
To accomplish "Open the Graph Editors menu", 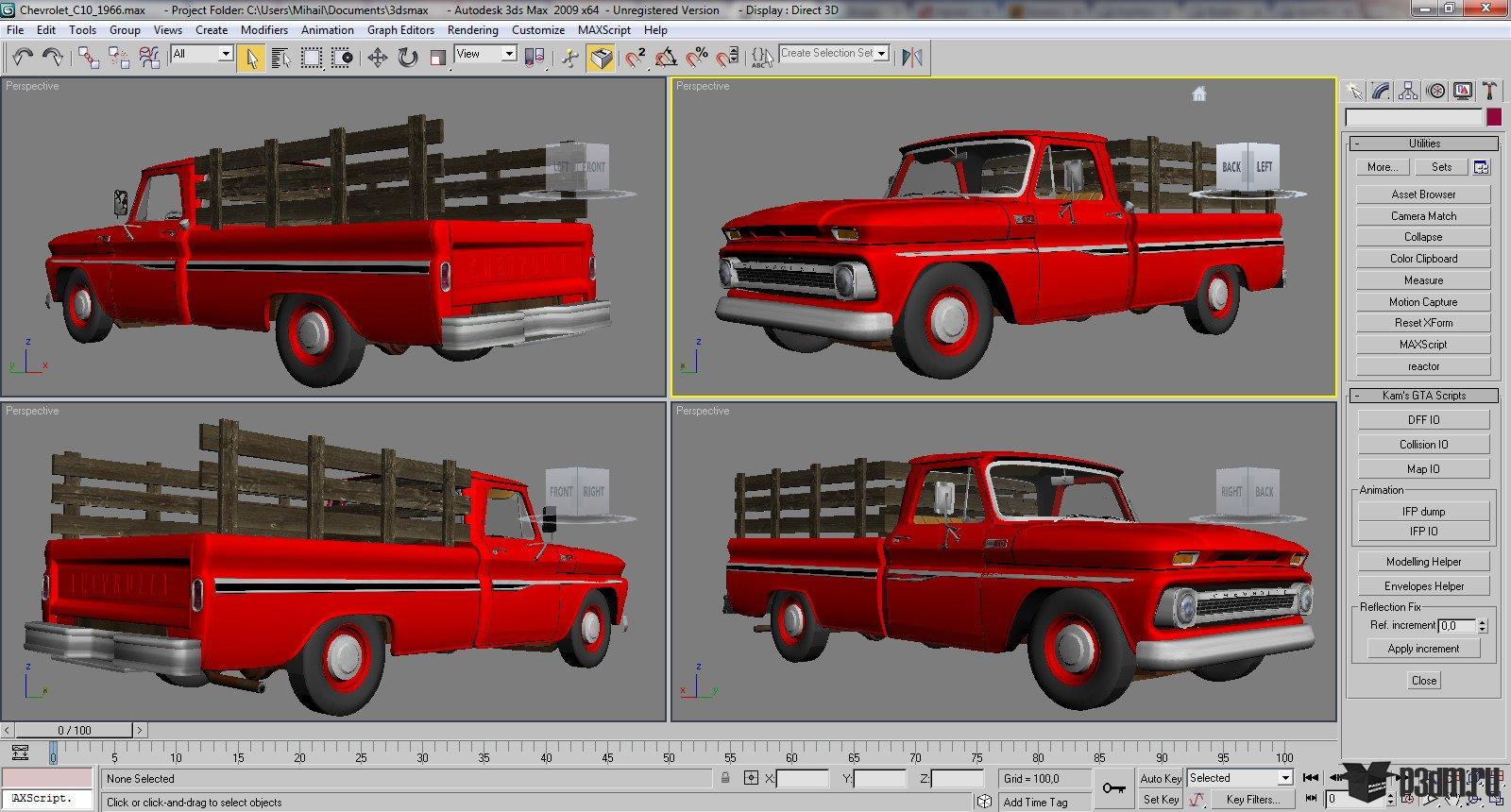I will click(x=400, y=30).
